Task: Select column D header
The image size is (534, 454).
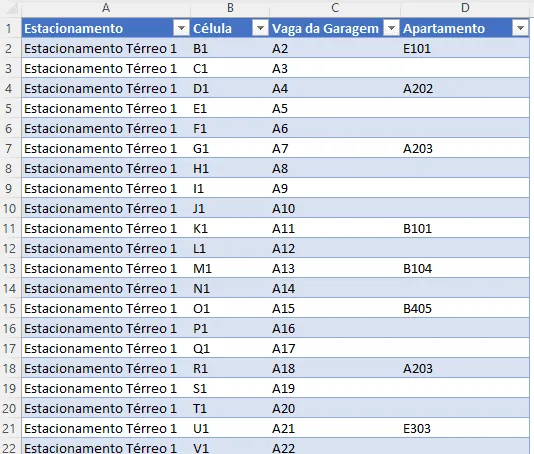Action: 465,8
